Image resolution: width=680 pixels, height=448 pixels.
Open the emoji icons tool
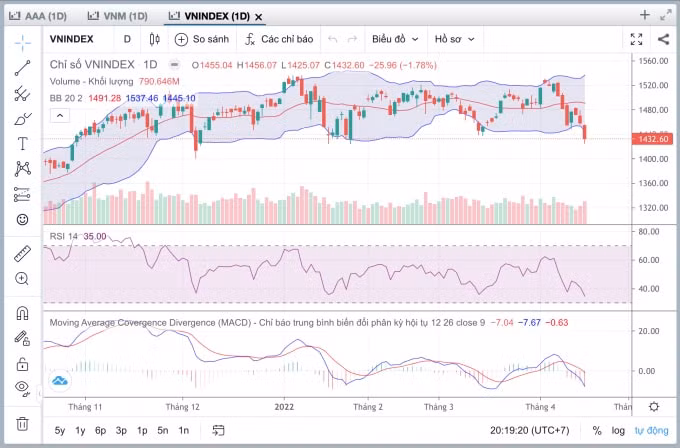(x=23, y=219)
